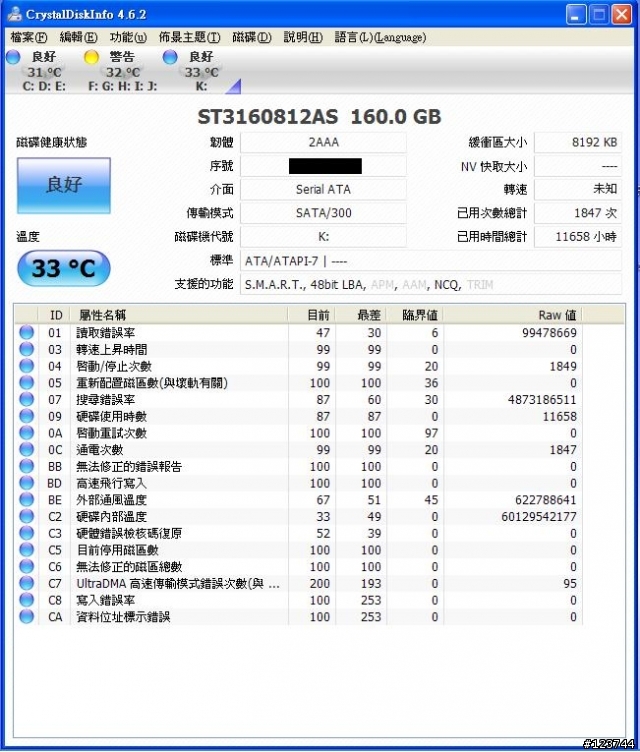640x752 pixels.
Task: Click raw value 99478669
Action: tap(549, 333)
